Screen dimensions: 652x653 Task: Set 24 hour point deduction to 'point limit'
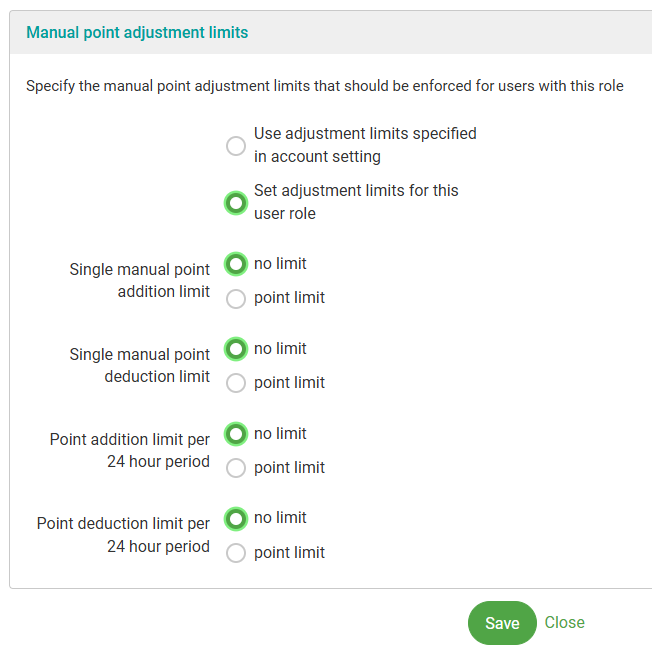pyautogui.click(x=236, y=553)
